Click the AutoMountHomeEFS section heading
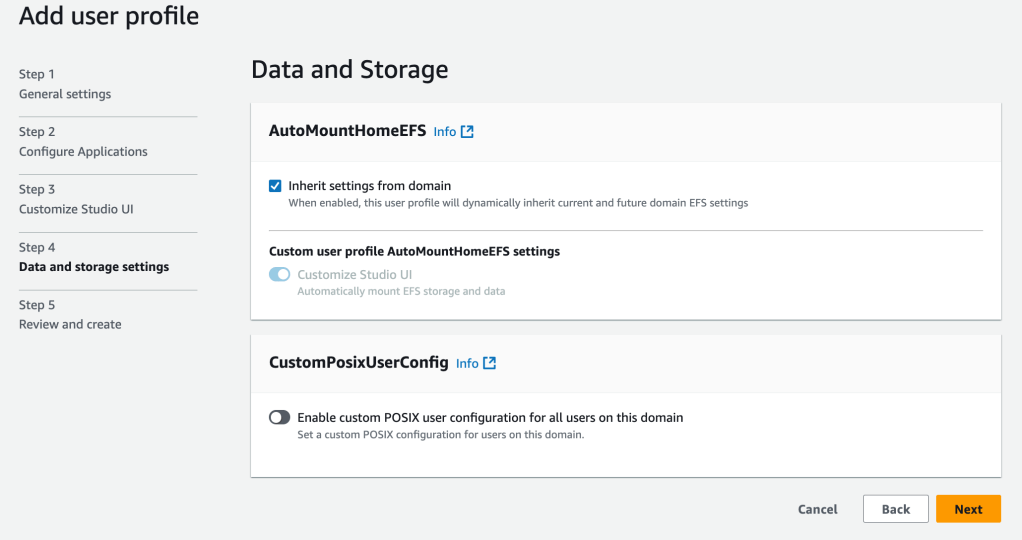Screen dimensions: 1022x540 click(x=347, y=131)
